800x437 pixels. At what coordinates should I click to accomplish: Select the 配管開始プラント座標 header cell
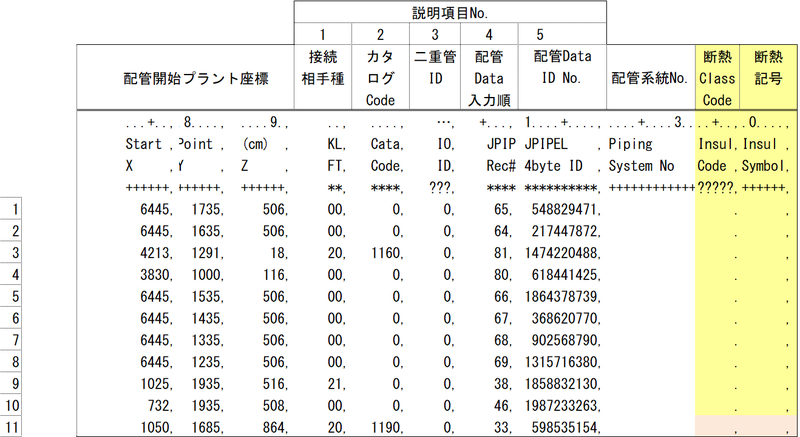185,77
